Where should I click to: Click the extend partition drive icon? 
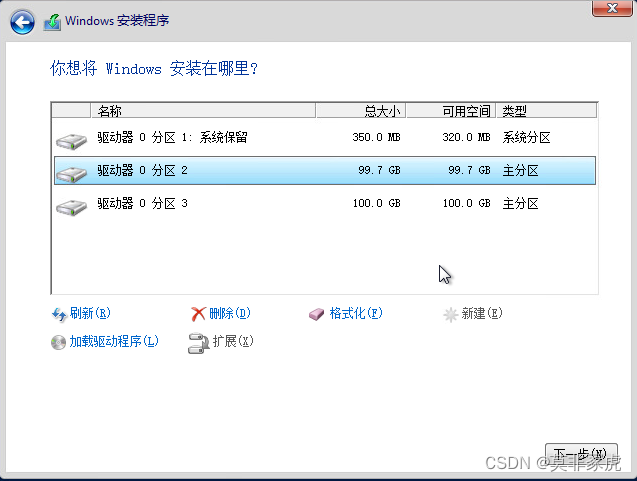198,343
